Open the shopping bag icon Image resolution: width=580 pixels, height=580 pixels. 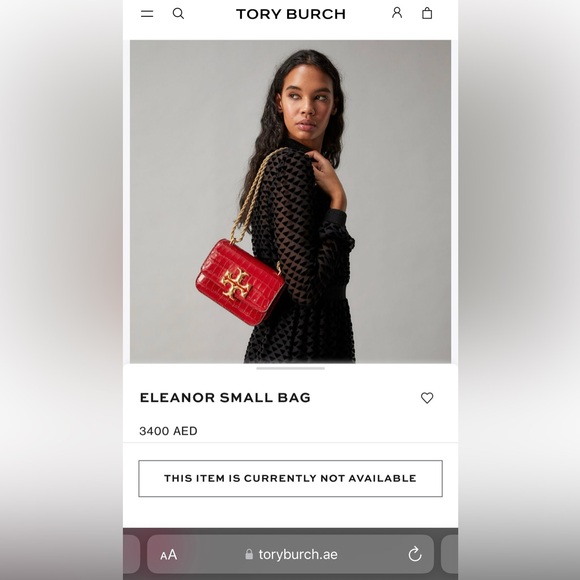[x=427, y=13]
